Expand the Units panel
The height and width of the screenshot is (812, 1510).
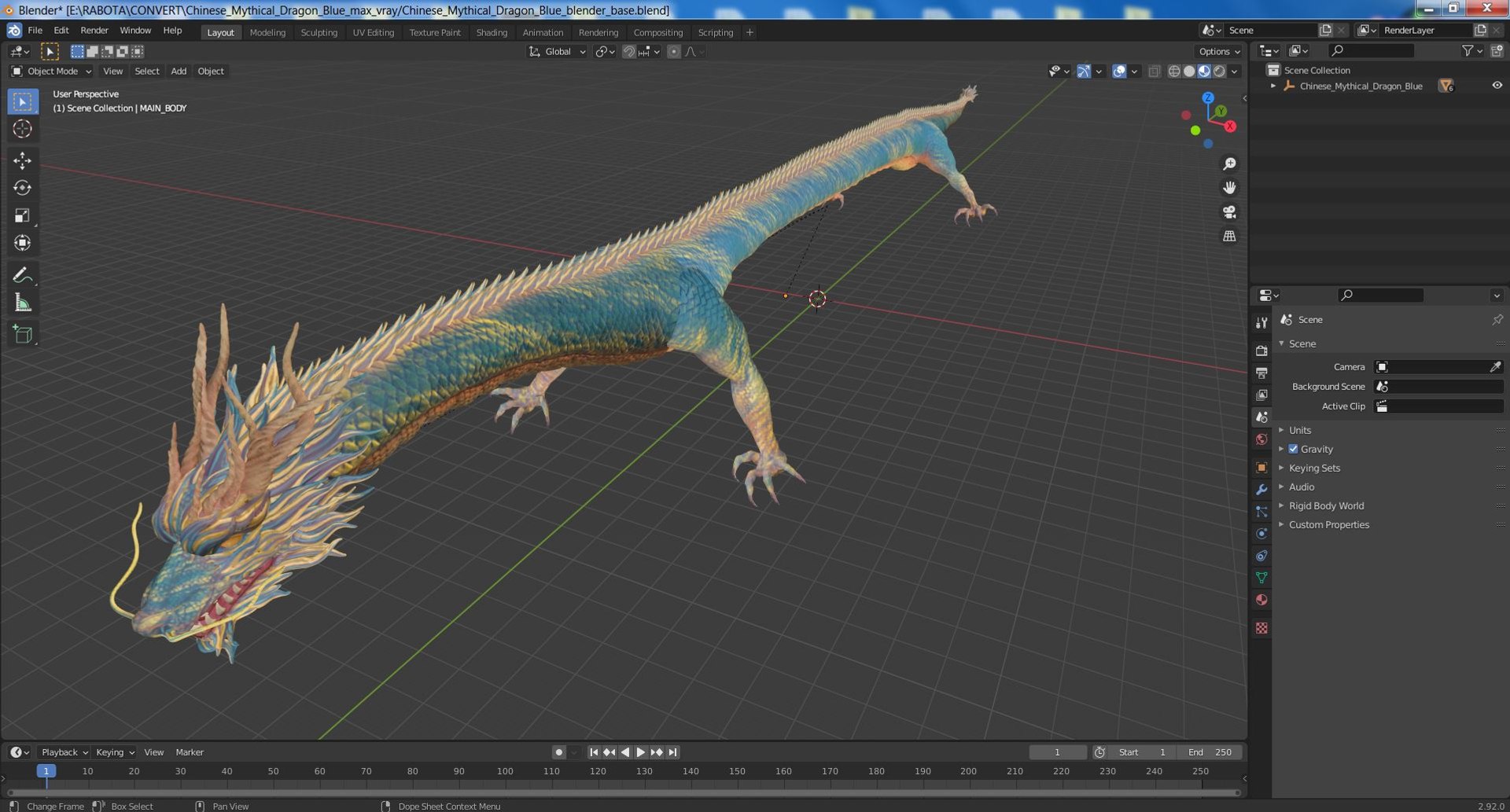point(1299,430)
